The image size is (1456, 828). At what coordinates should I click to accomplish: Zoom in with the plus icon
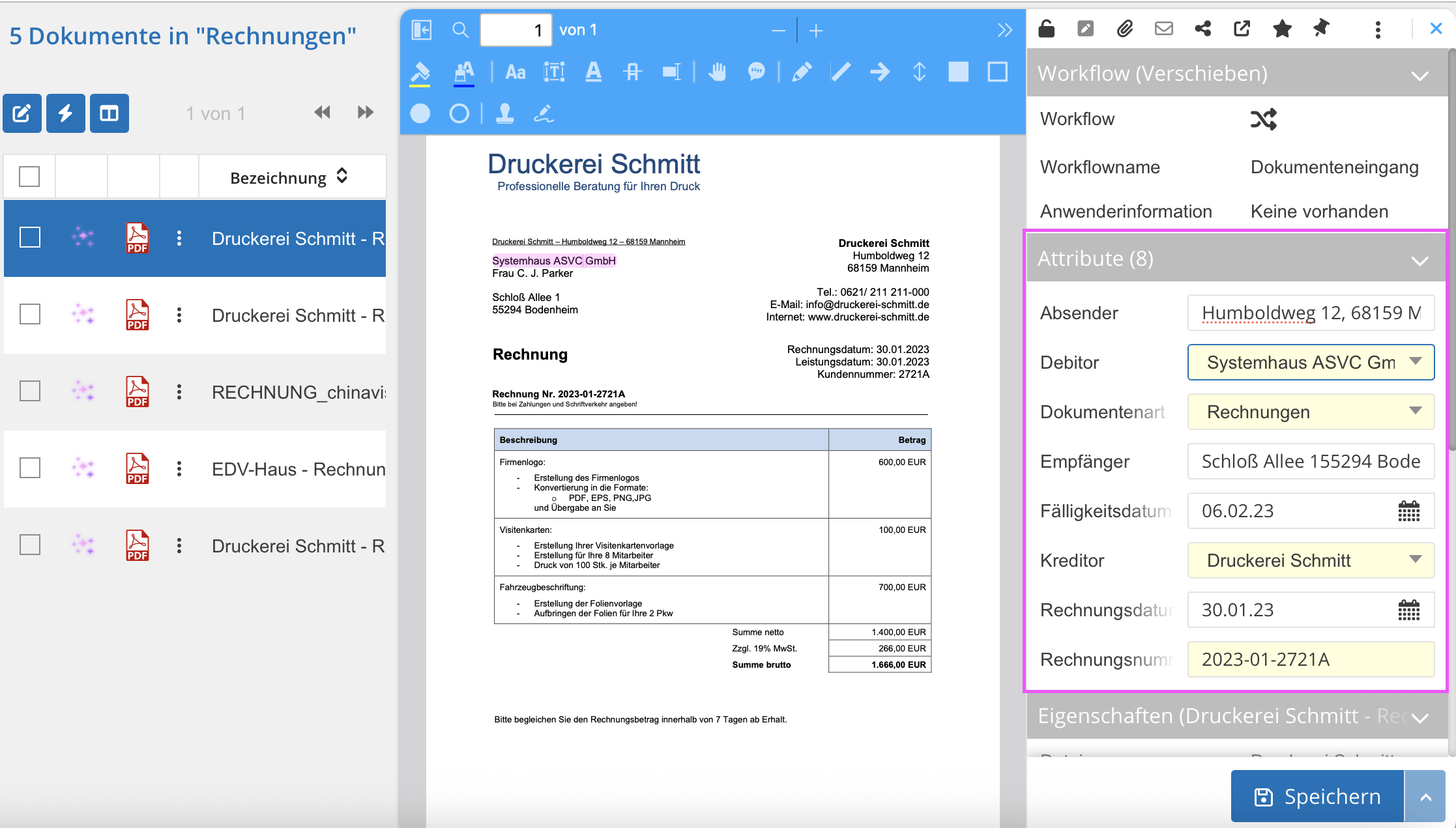[x=816, y=31]
